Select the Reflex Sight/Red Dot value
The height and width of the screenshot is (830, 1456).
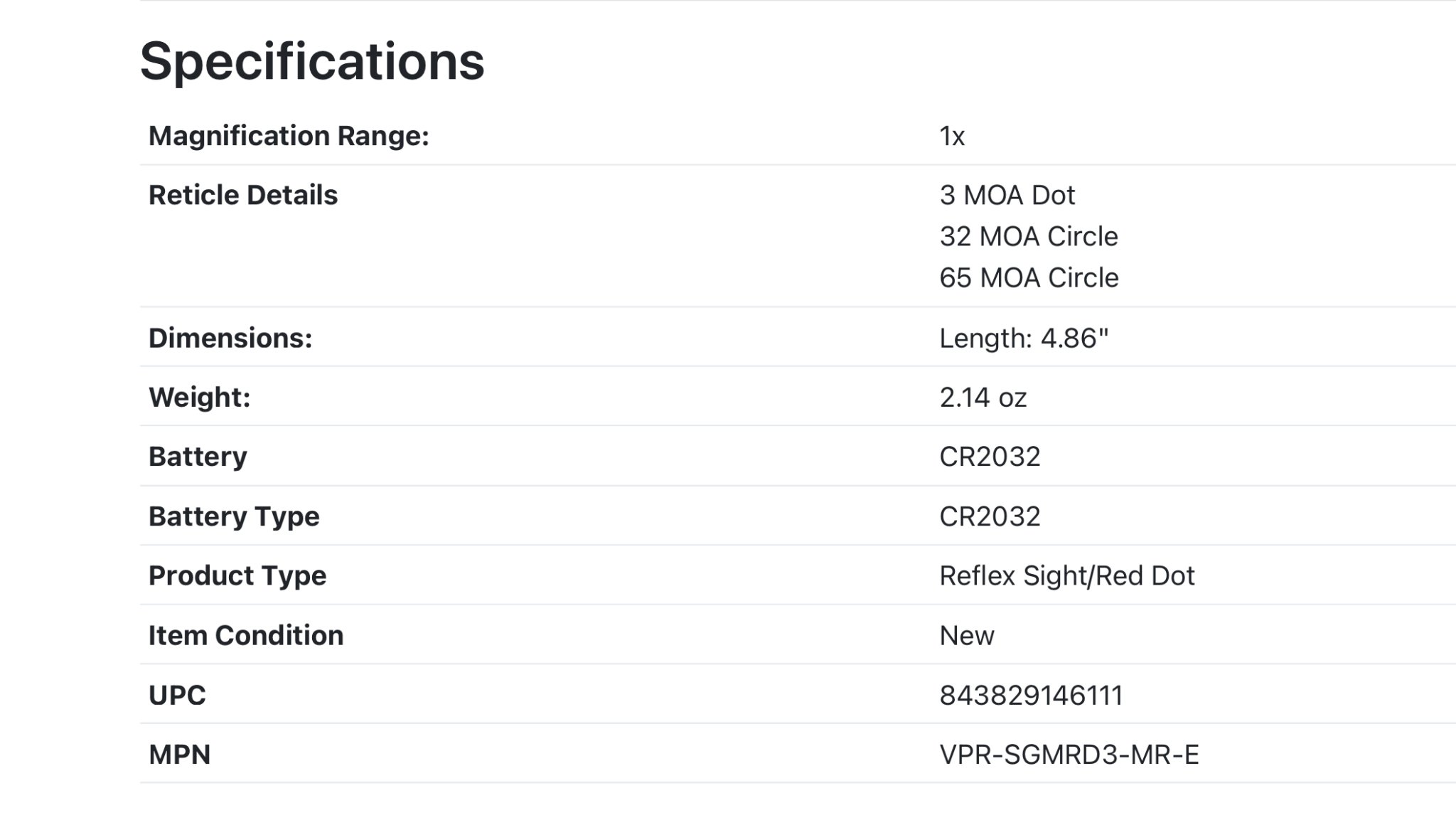(1066, 575)
